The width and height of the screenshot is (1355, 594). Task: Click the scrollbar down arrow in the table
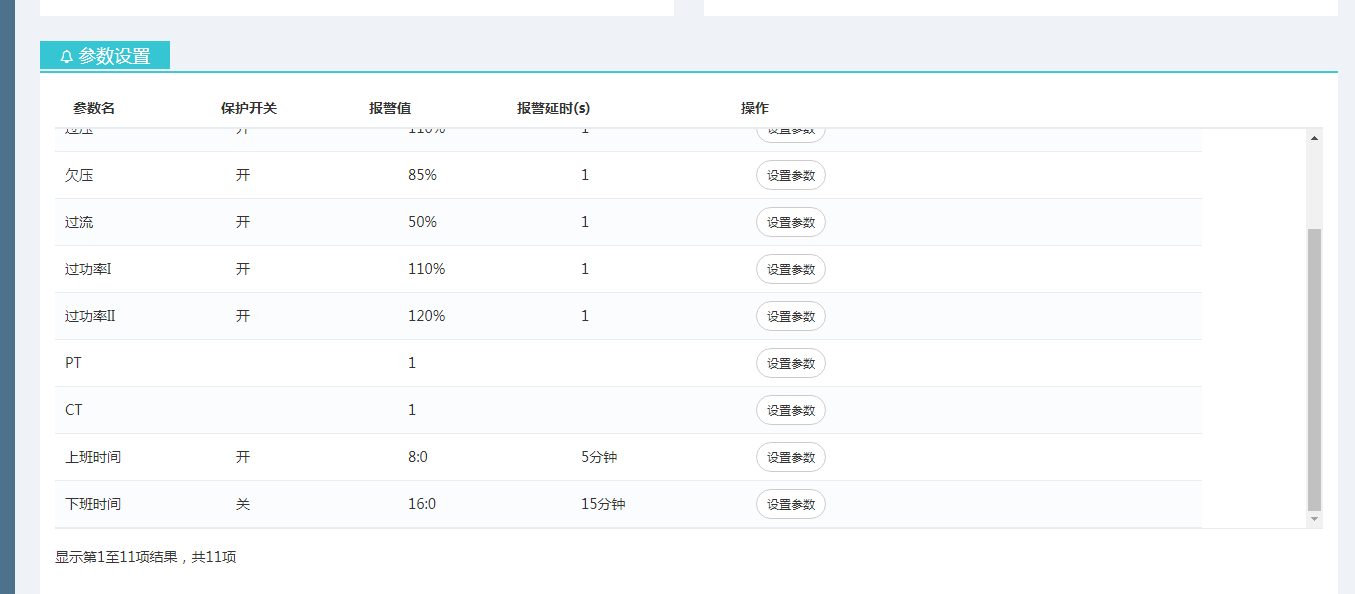pyautogui.click(x=1314, y=519)
